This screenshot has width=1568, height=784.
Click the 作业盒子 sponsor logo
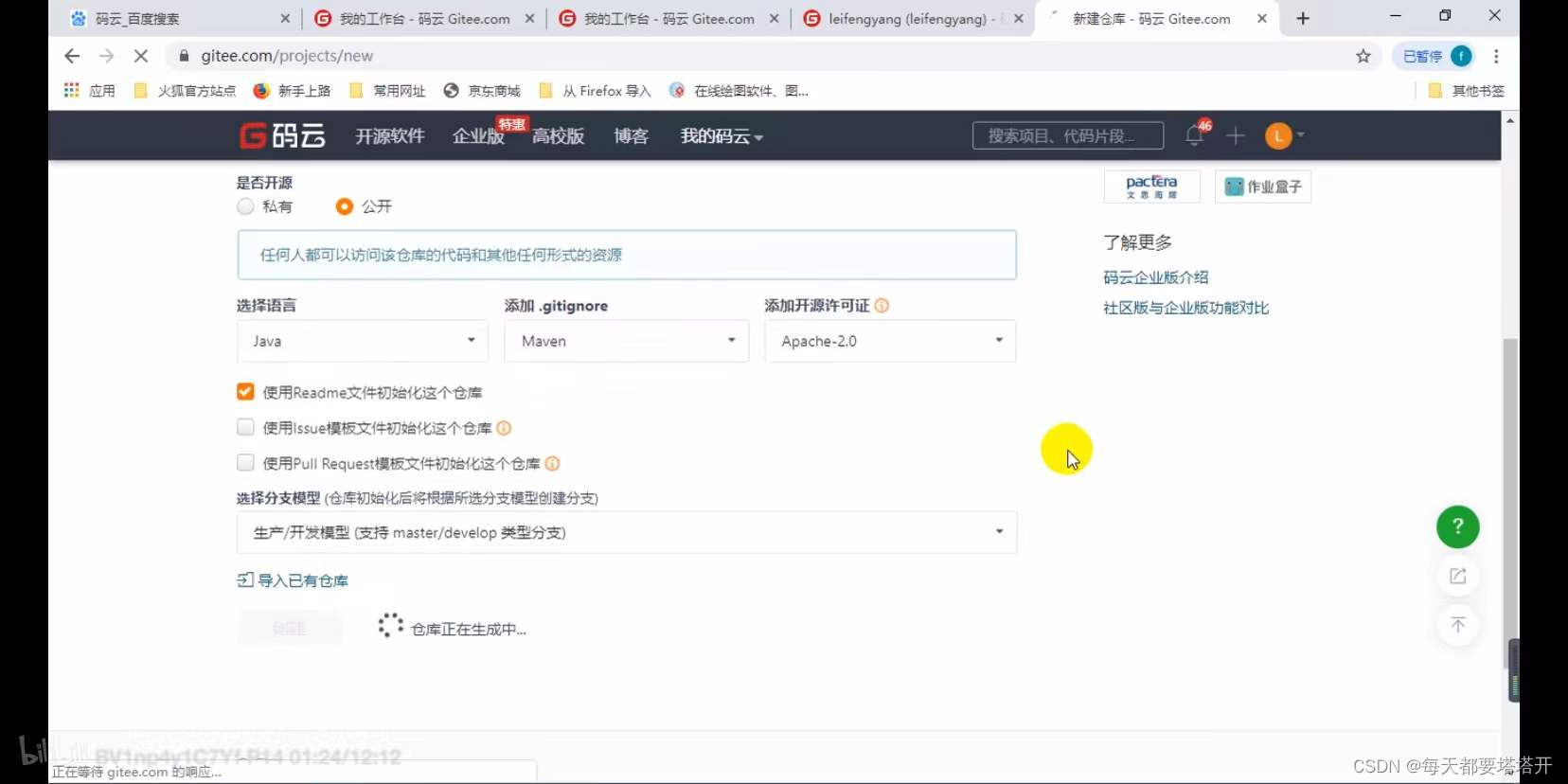1263,187
